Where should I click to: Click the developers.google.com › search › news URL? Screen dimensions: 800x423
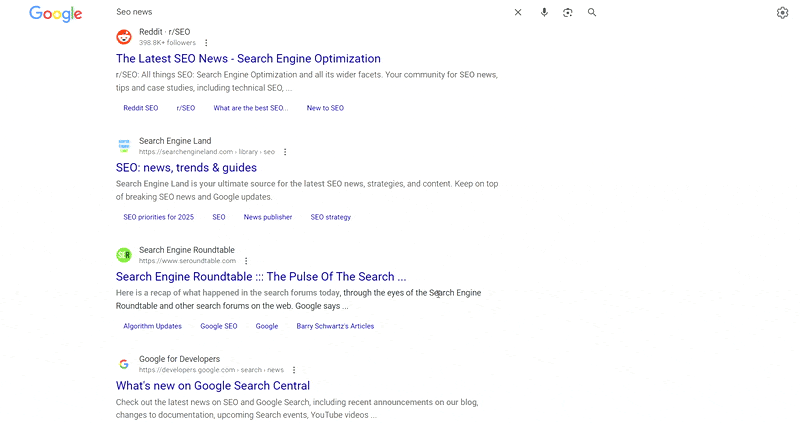tap(211, 370)
